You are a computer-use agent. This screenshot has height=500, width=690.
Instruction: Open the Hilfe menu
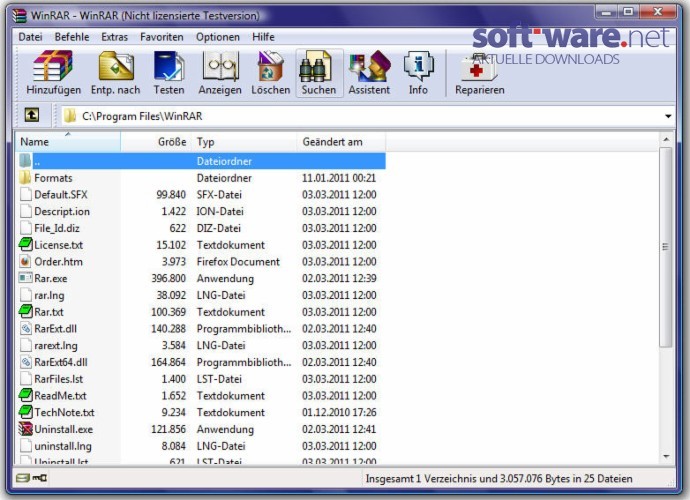(263, 37)
